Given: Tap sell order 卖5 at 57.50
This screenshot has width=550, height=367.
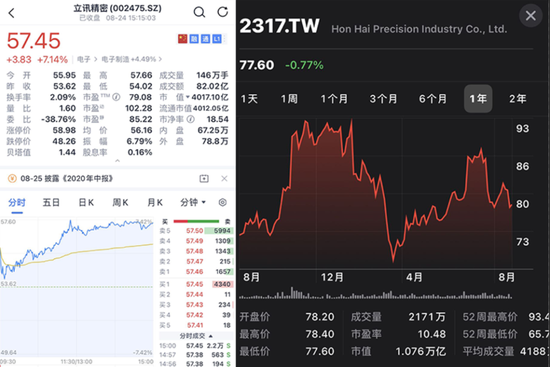Looking at the screenshot, I should [x=195, y=231].
